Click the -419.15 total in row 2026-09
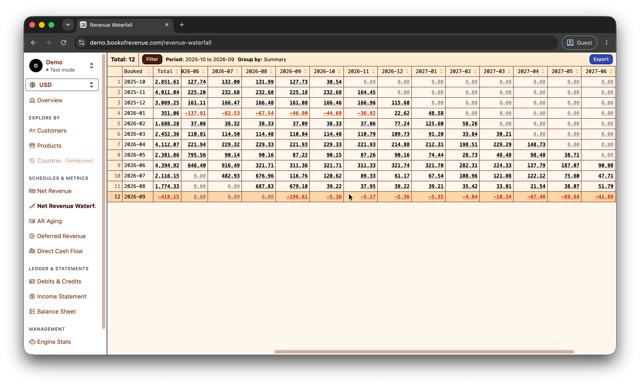This screenshot has height=386, width=640. [x=169, y=197]
